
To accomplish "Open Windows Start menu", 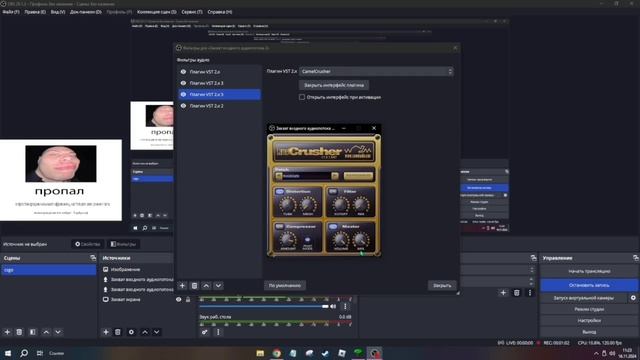I will tap(7, 353).
